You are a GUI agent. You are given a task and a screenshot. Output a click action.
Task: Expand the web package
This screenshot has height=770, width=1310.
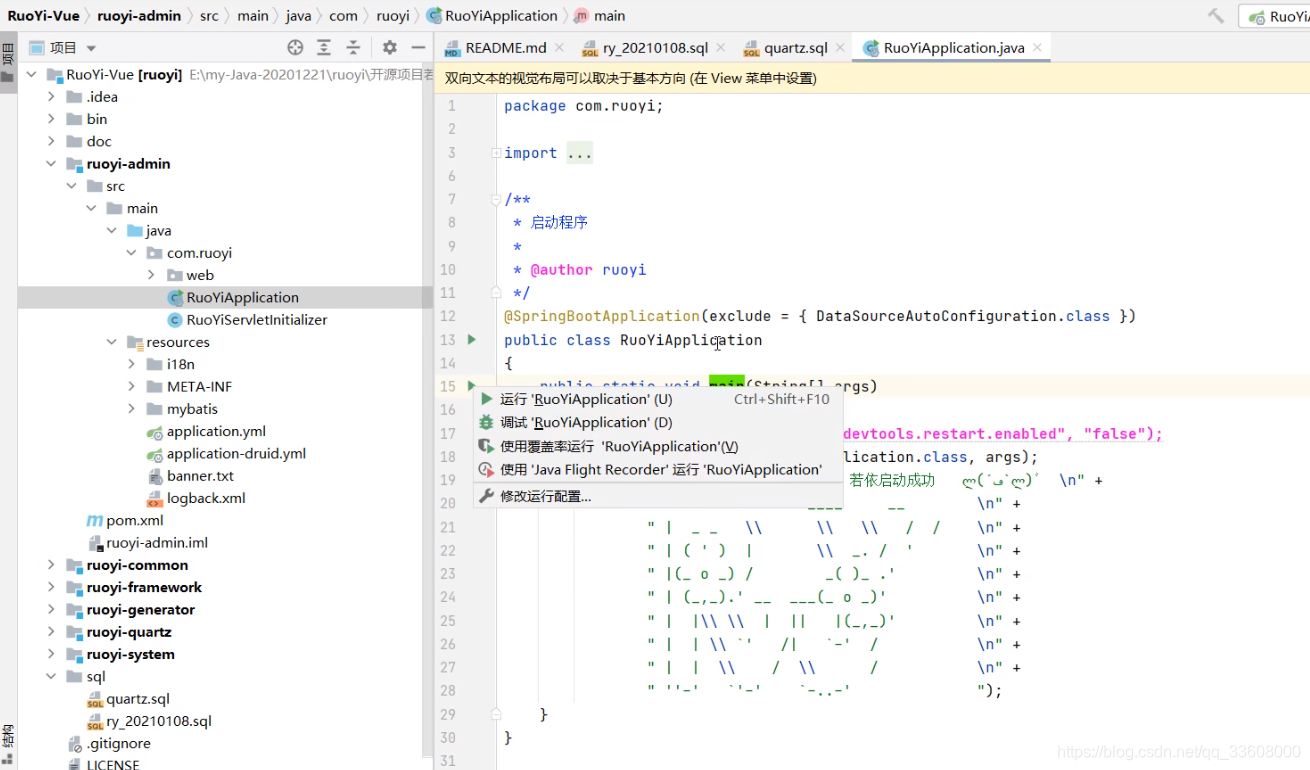(x=151, y=275)
